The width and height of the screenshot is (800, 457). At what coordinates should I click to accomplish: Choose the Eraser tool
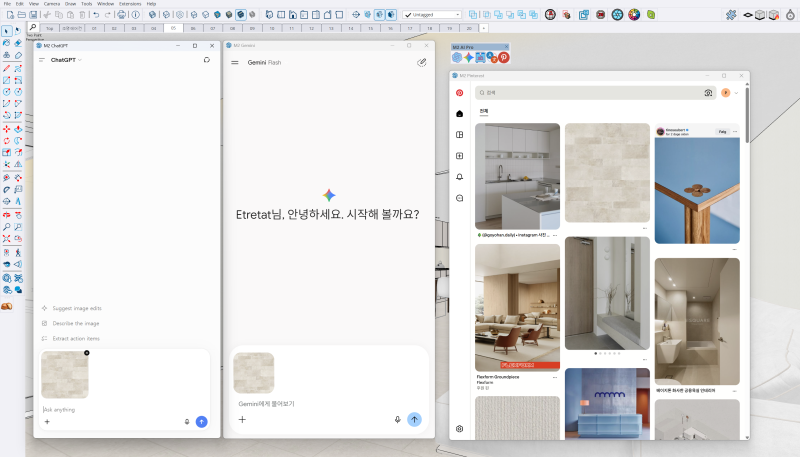coord(18,43)
